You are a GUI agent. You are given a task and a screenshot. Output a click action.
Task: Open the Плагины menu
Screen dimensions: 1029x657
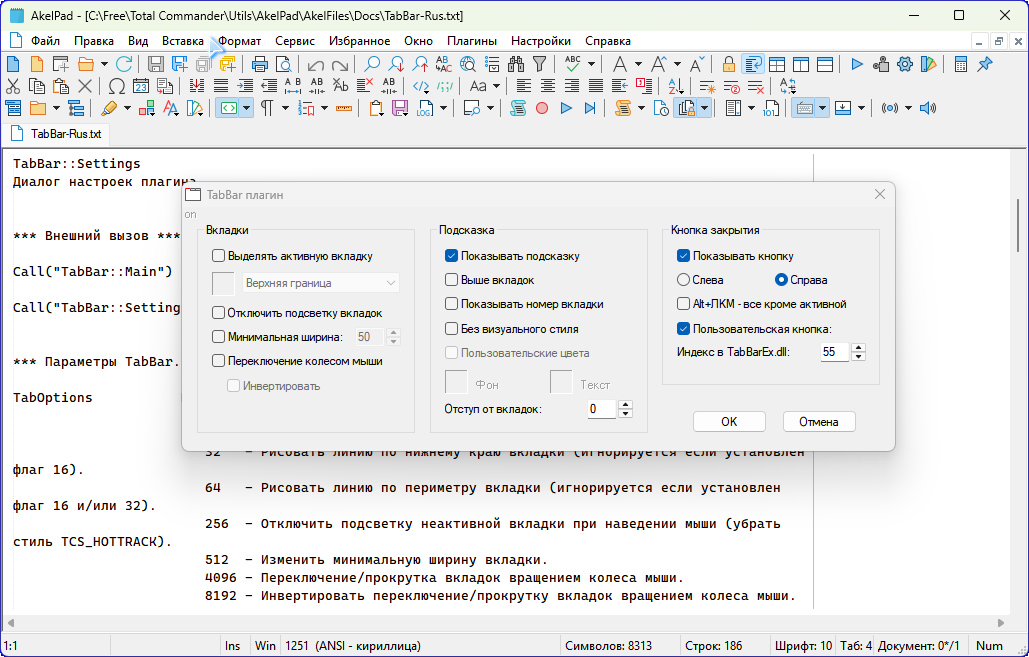472,41
